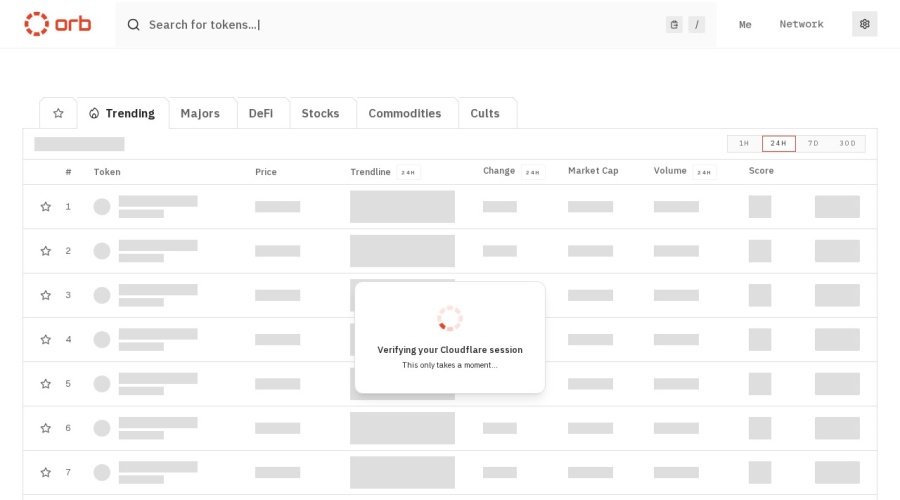Screen dimensions: 900x500
Task: Favorite the row 7 token star
Action: tap(45, 472)
